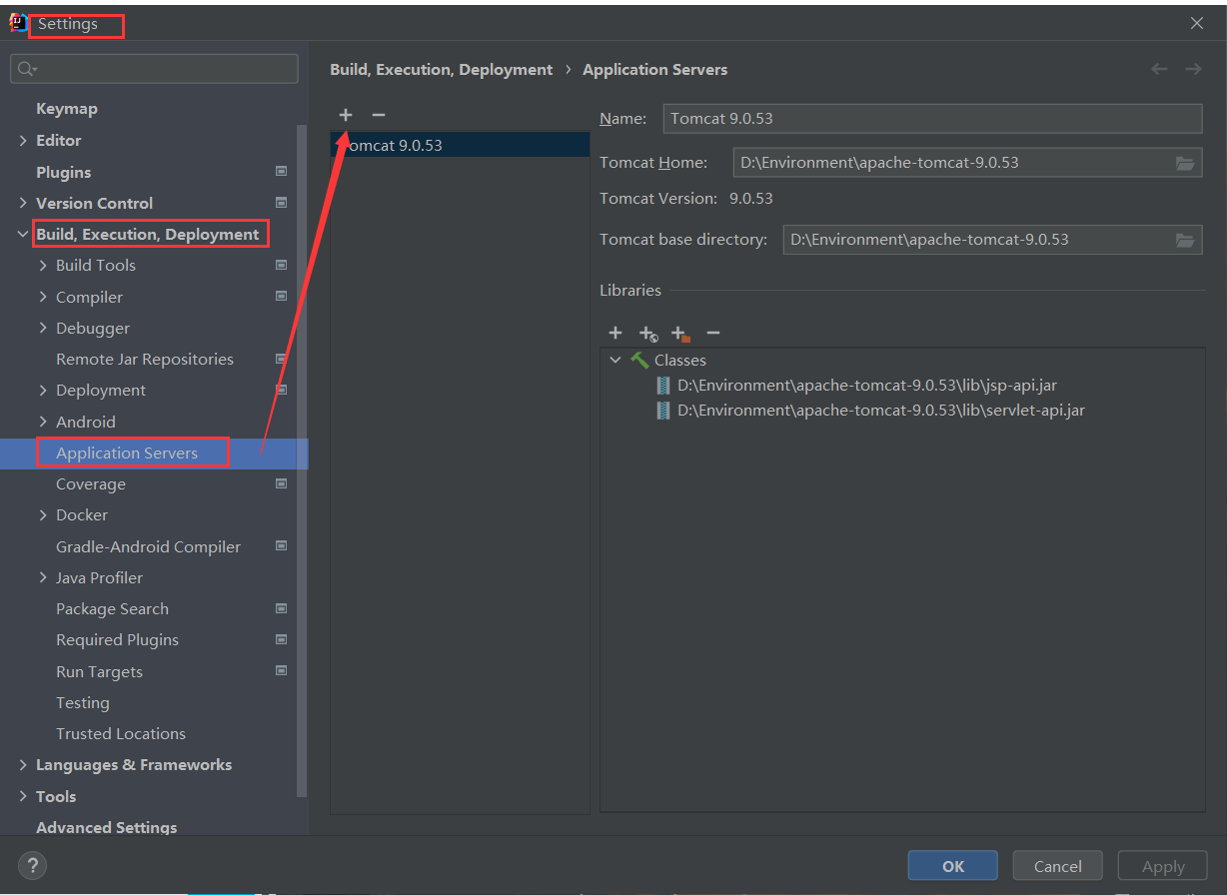Expand the Build Tools node
The image size is (1227, 895).
(x=43, y=265)
